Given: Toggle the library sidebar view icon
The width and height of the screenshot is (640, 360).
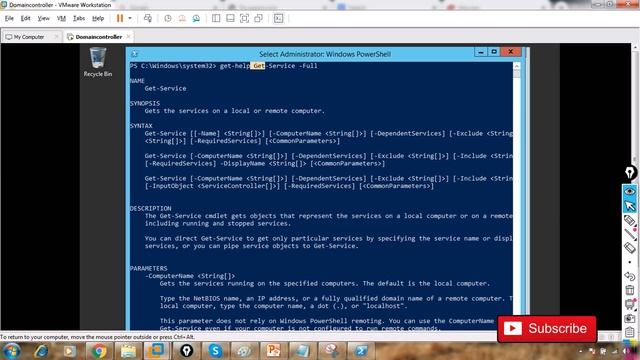Looking at the screenshot, I should coord(216,18).
